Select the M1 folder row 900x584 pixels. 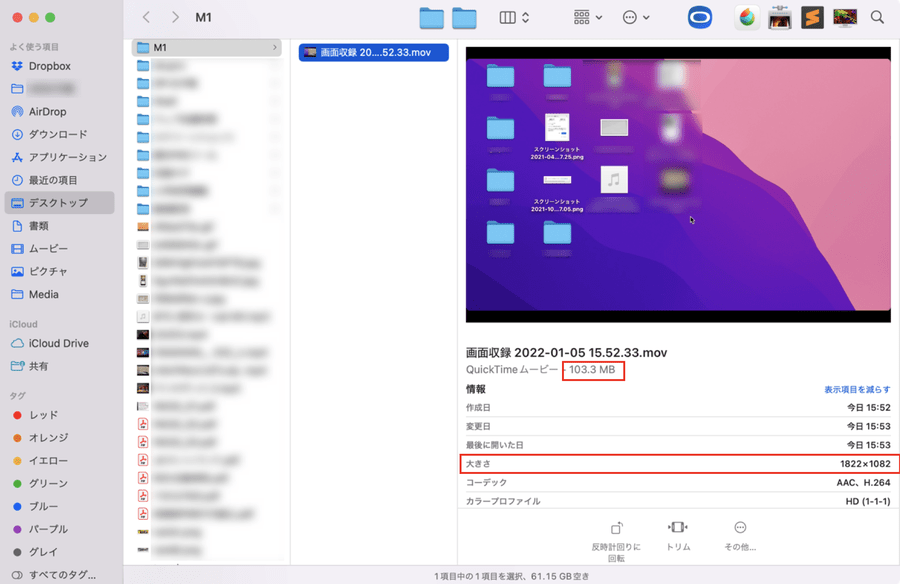207,48
